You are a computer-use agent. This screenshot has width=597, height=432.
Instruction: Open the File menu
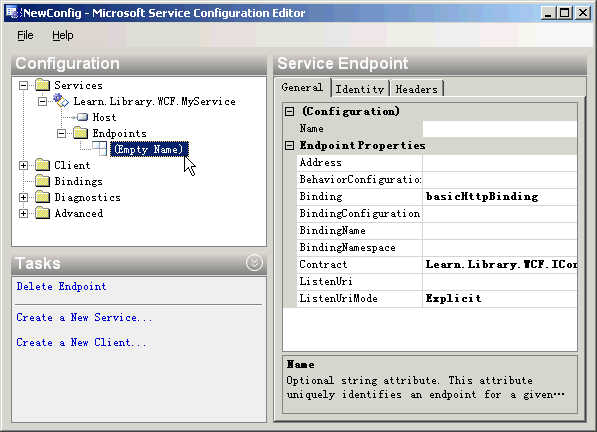(25, 35)
